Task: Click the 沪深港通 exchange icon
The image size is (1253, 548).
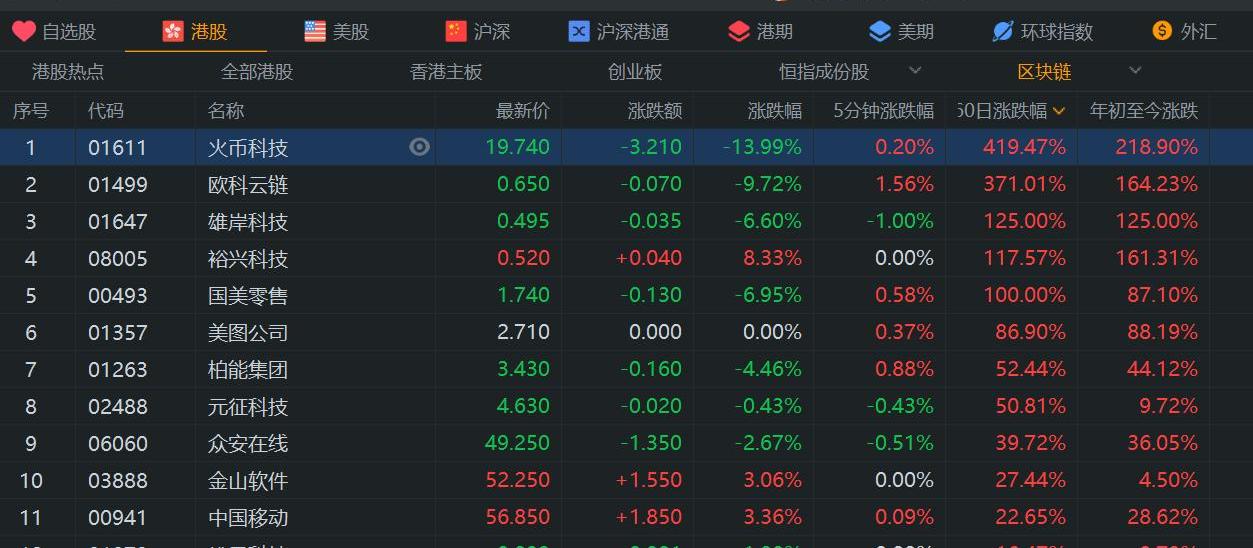Action: pos(579,31)
